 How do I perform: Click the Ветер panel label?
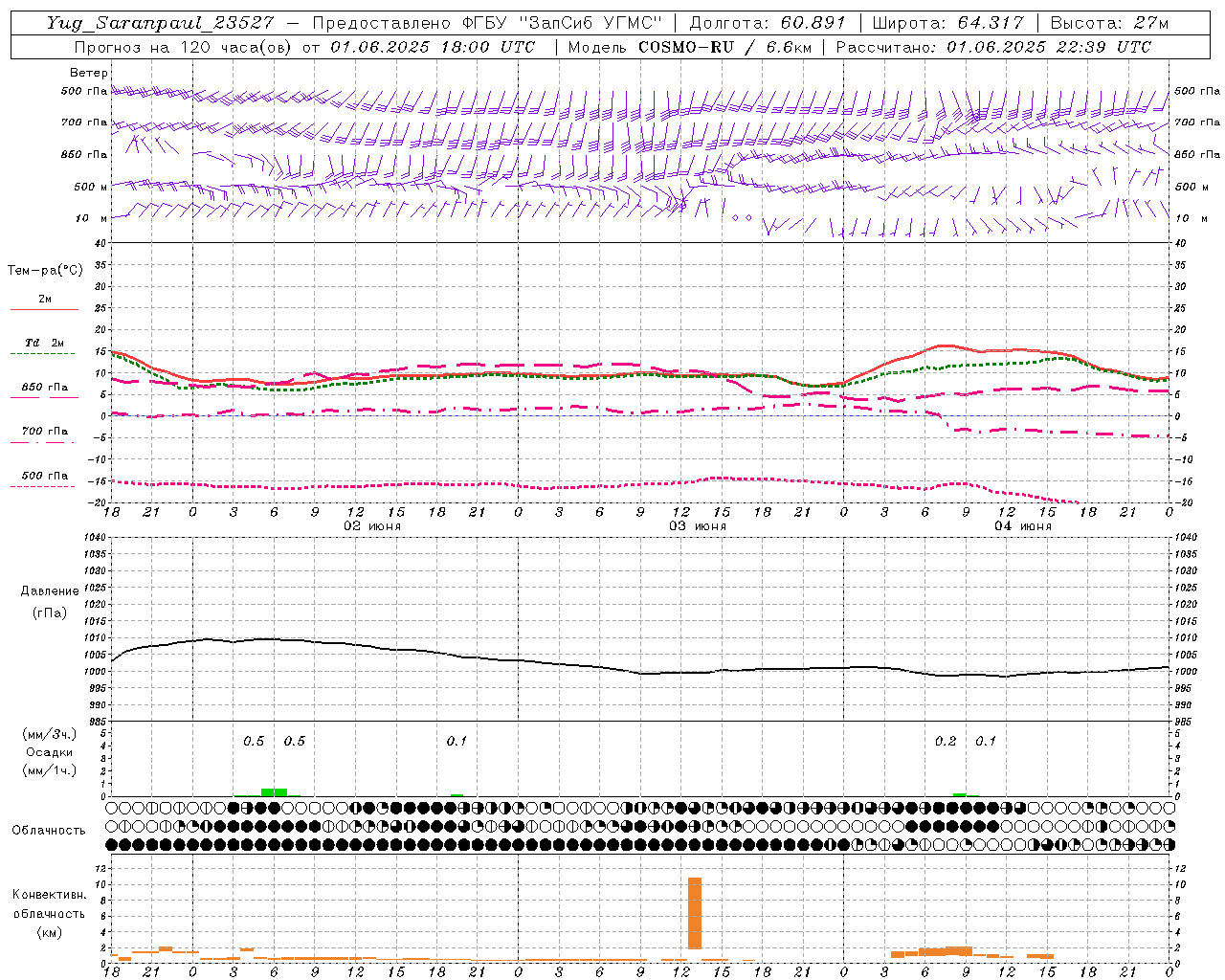coord(88,73)
